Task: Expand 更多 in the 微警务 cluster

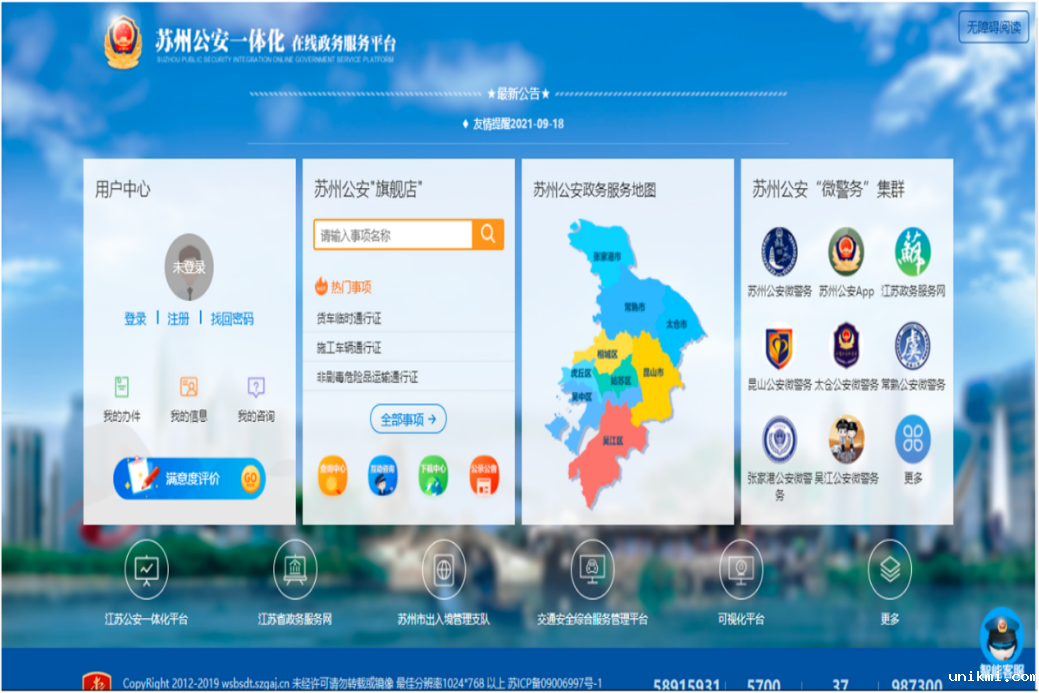Action: point(912,440)
